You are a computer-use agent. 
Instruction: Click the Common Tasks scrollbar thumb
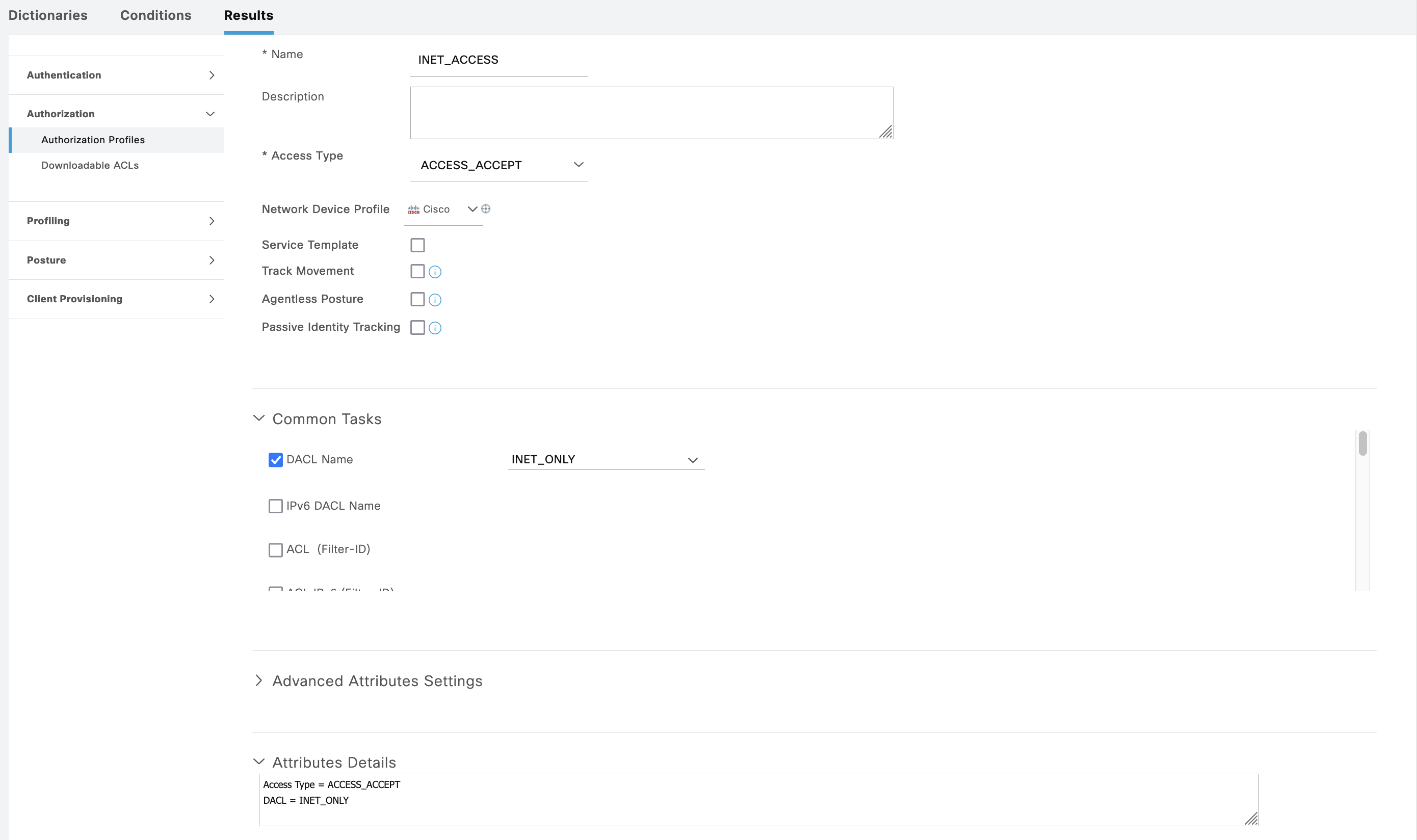tap(1362, 443)
